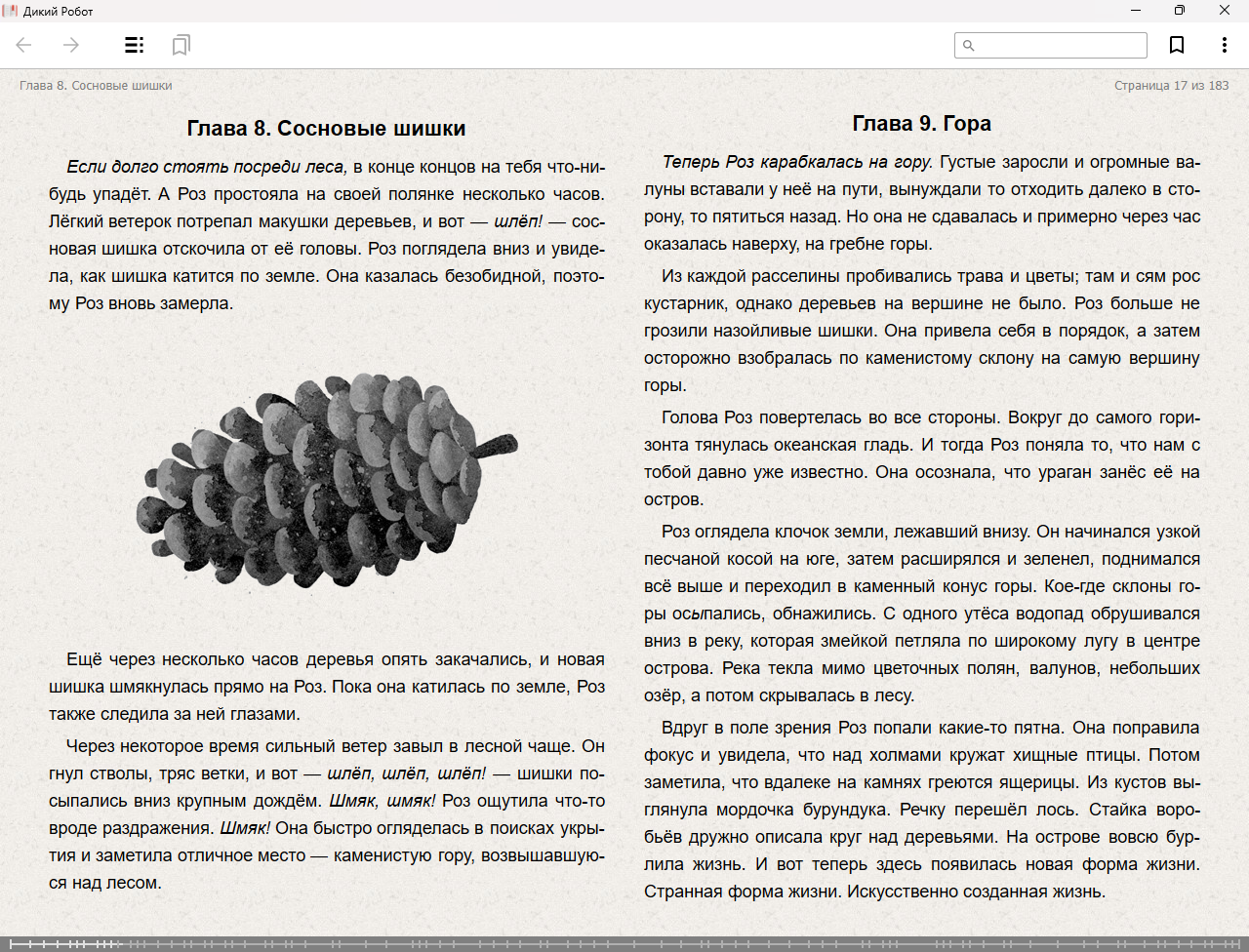1249x952 pixels.
Task: Click the 'Страница 17 из 183' page indicator
Action: click(1171, 86)
